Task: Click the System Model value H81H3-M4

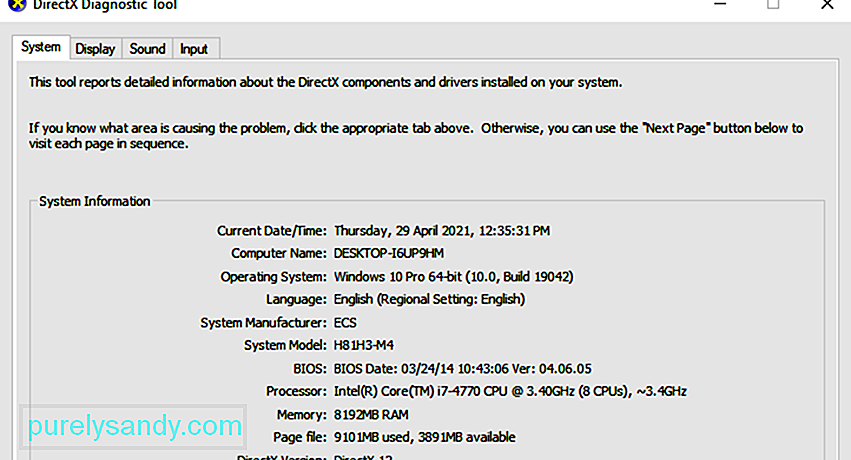Action: tap(364, 346)
